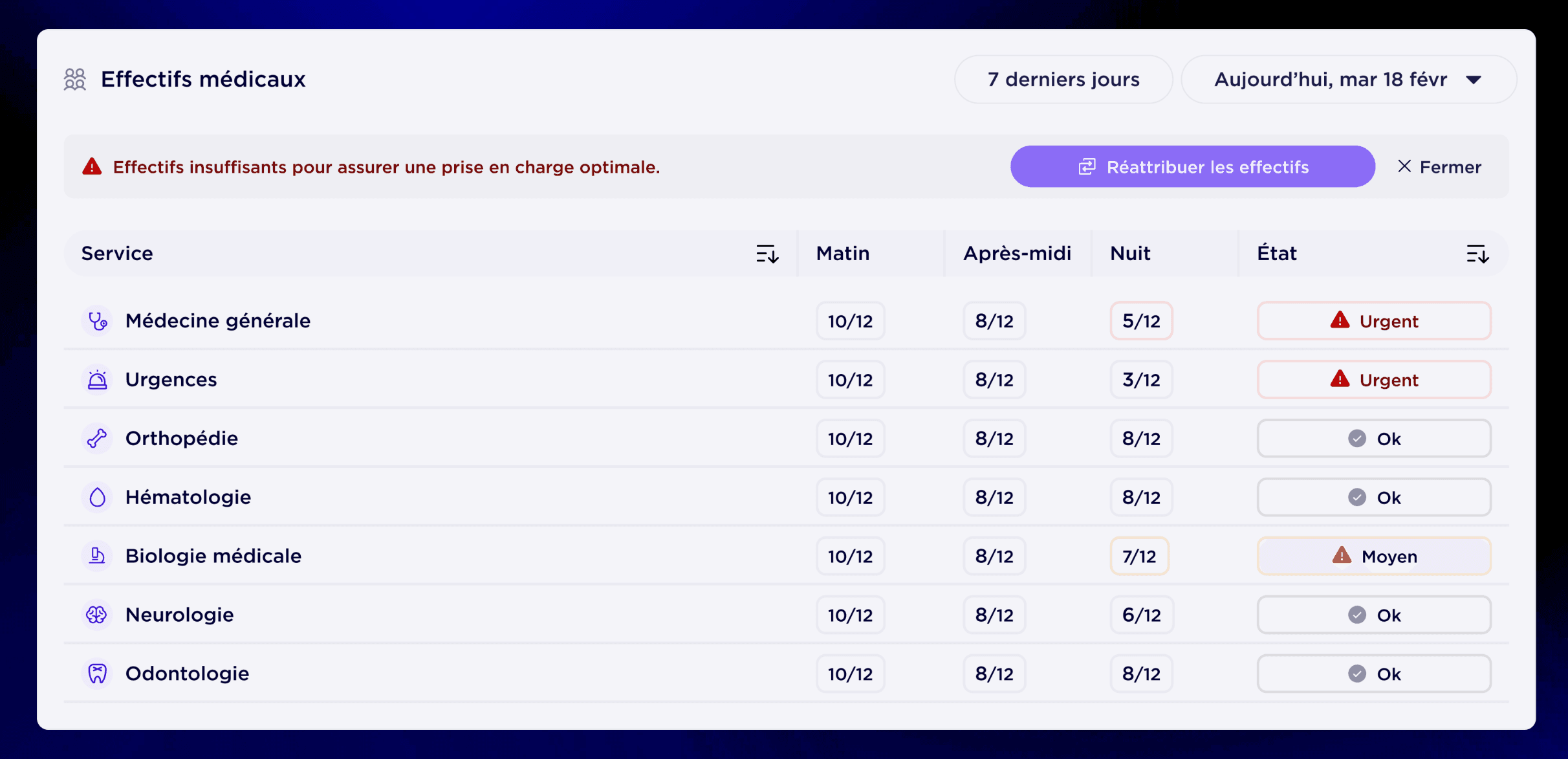Click the microscope icon for Biologie médicale
The width and height of the screenshot is (1568, 759).
(97, 556)
